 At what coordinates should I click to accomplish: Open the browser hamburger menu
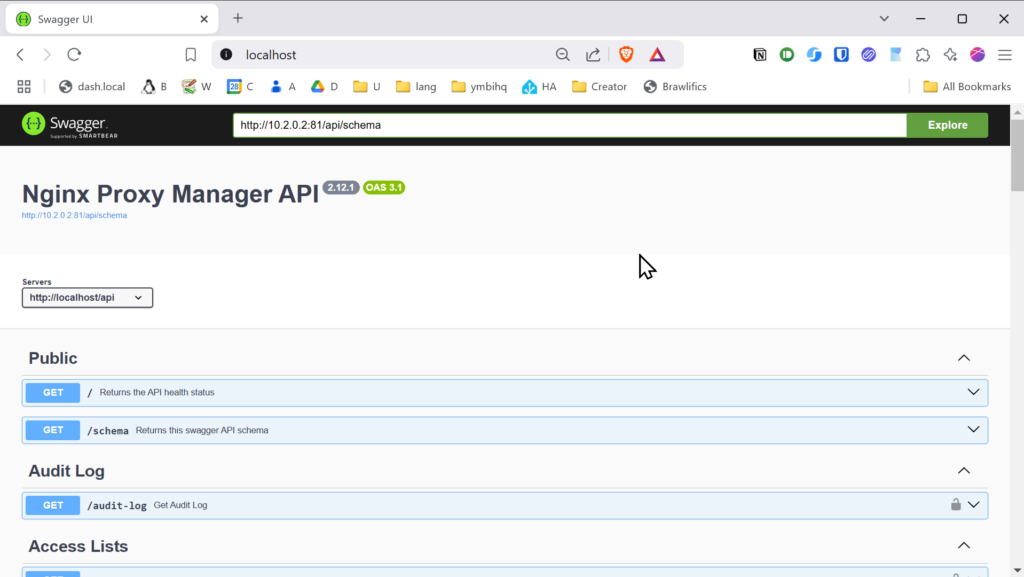pos(1004,55)
